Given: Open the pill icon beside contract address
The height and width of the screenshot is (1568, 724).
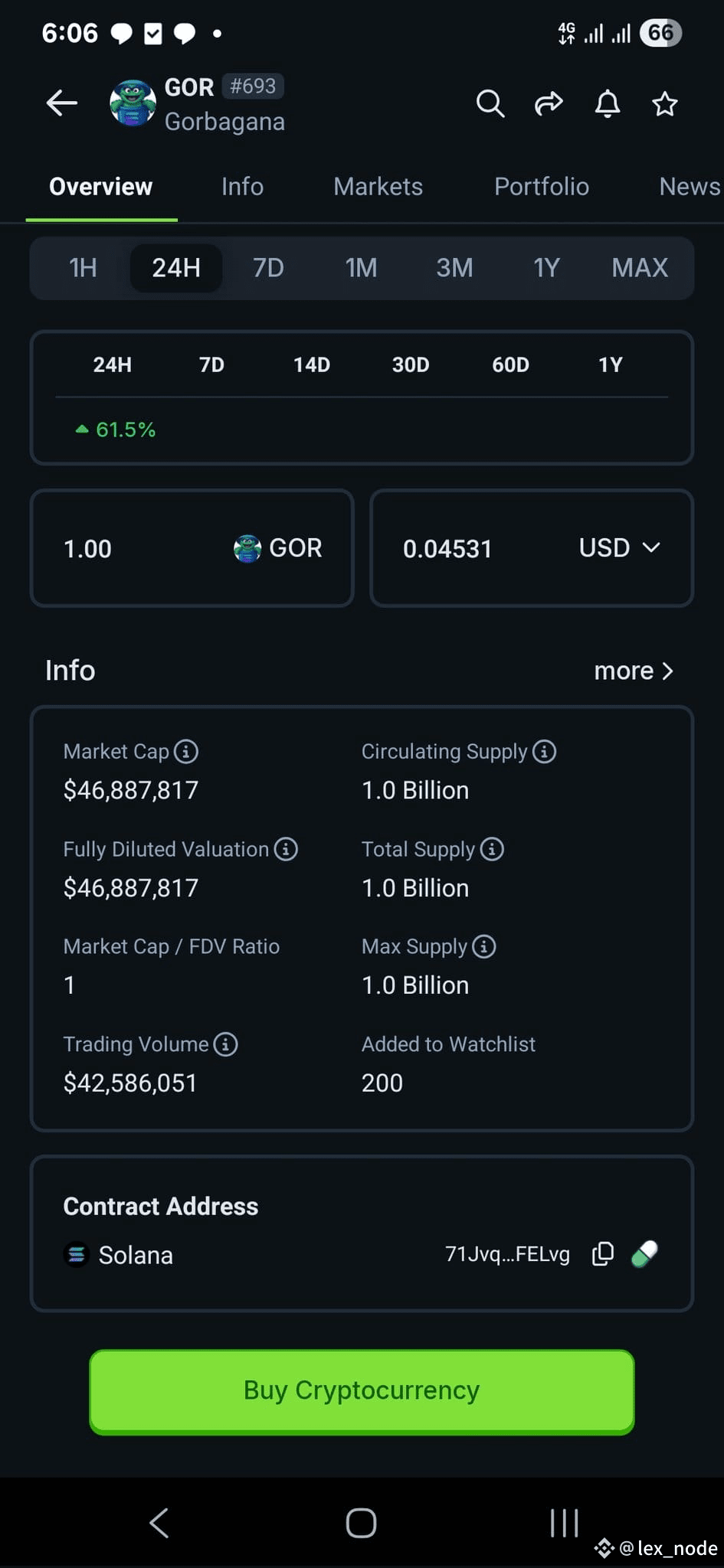Looking at the screenshot, I should [x=644, y=1254].
